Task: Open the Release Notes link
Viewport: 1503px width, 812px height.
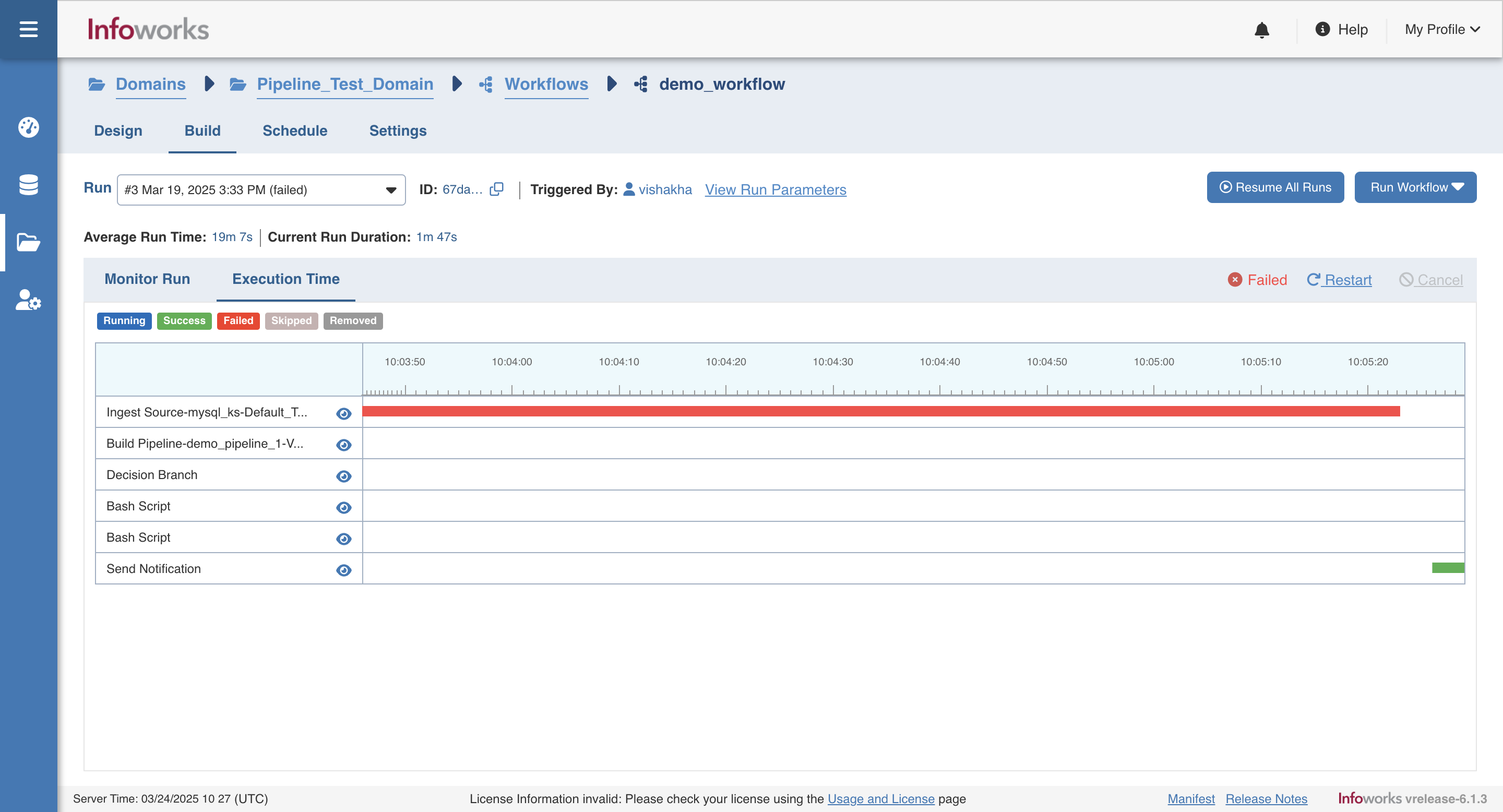Action: tap(1266, 798)
